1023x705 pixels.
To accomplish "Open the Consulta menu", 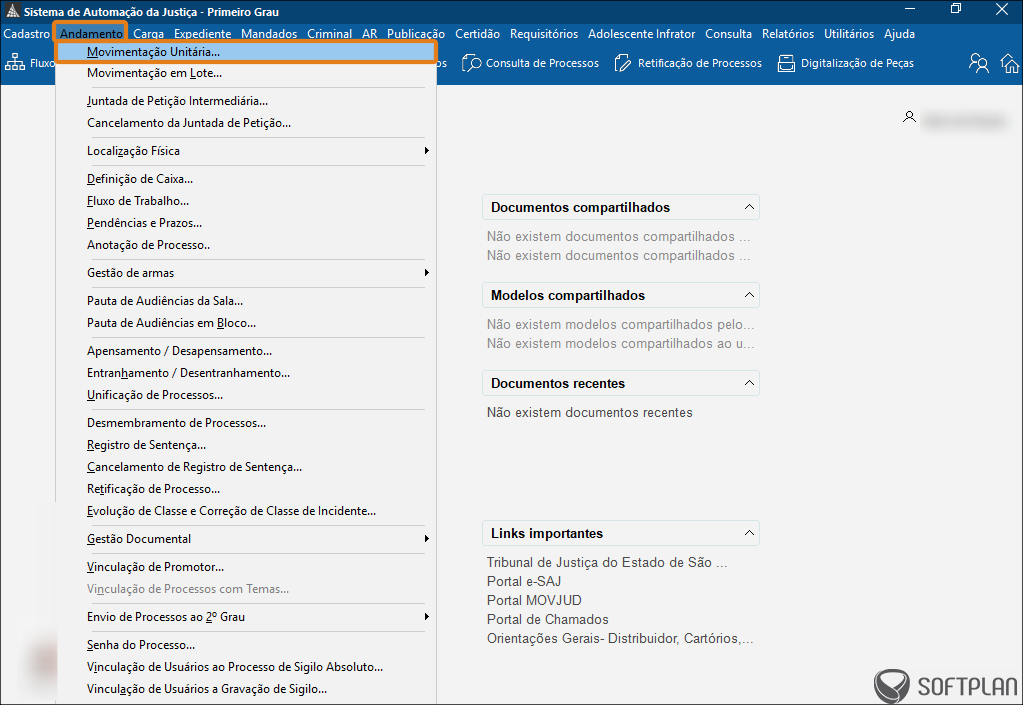I will 728,34.
